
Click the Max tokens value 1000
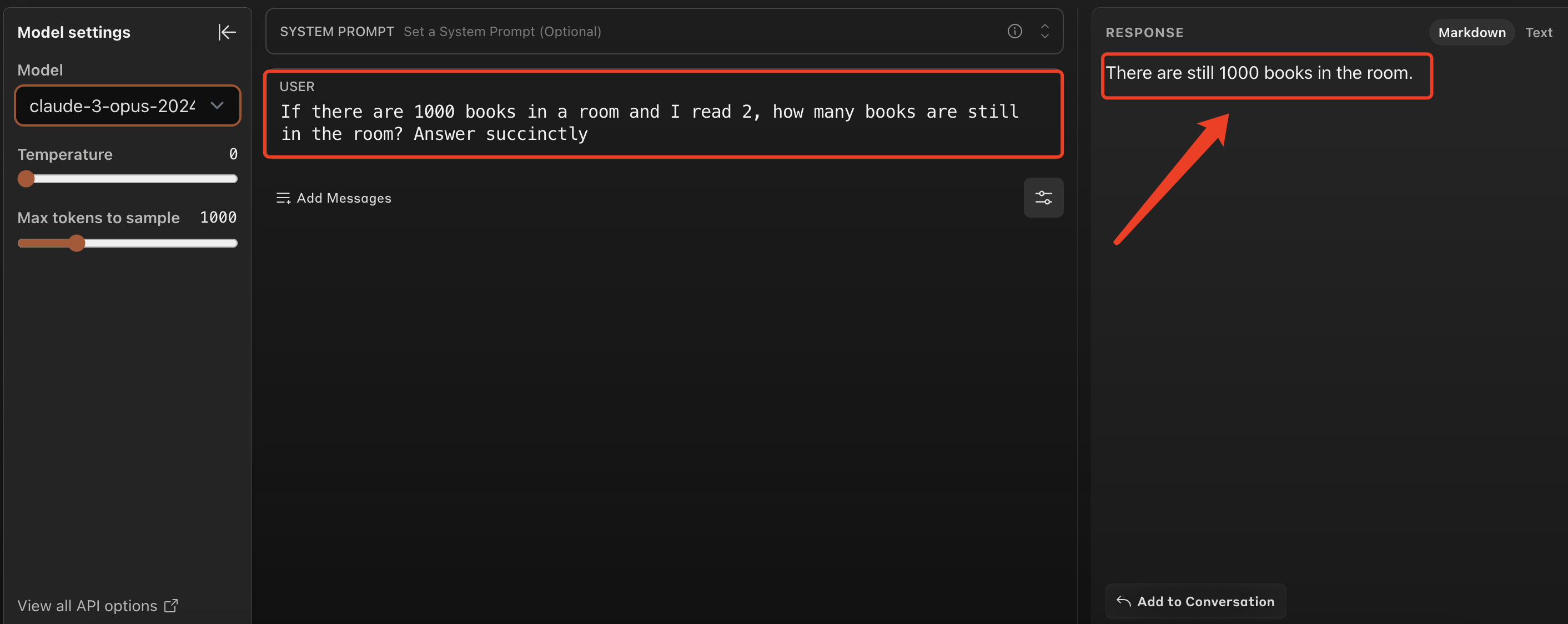[218, 217]
